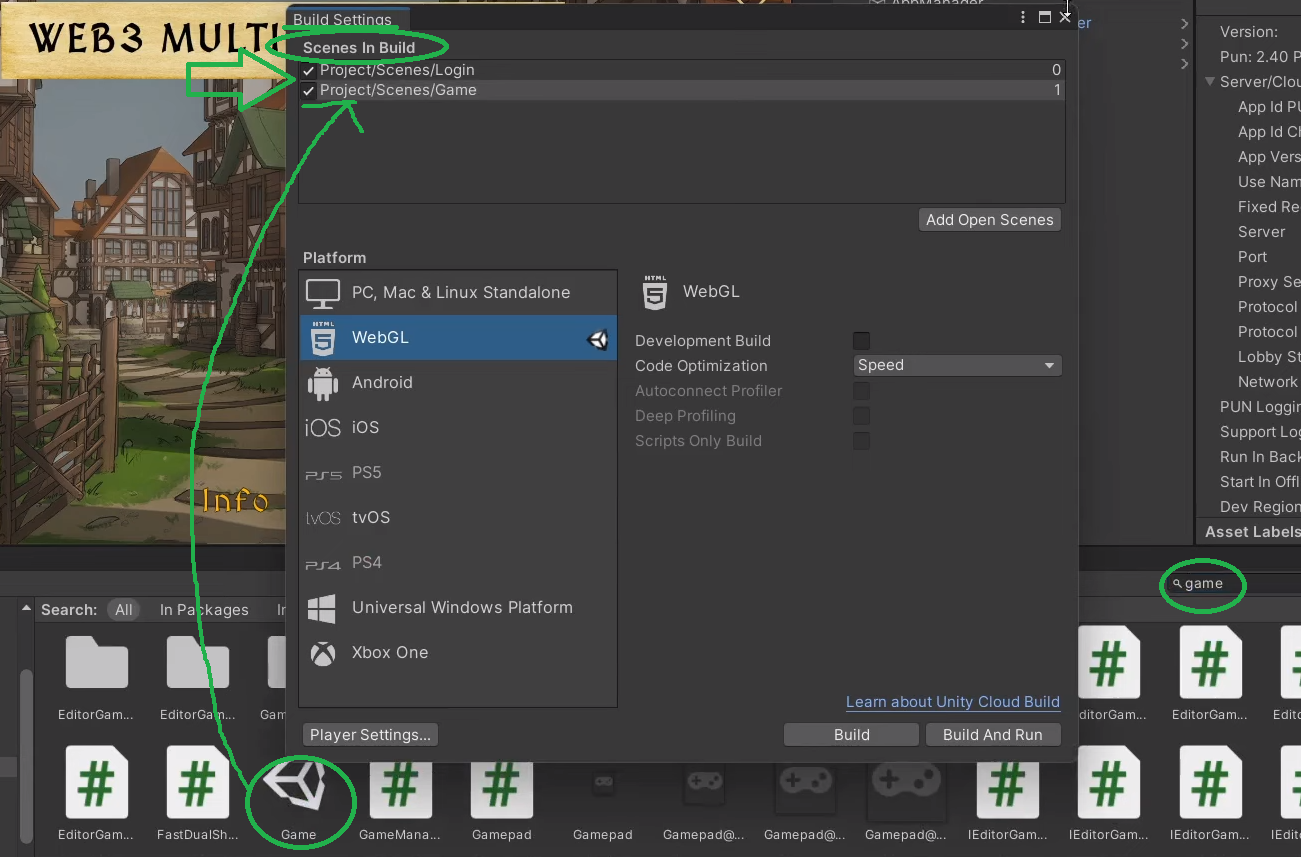
Task: Click the Proxy Se field label
Action: (1269, 282)
